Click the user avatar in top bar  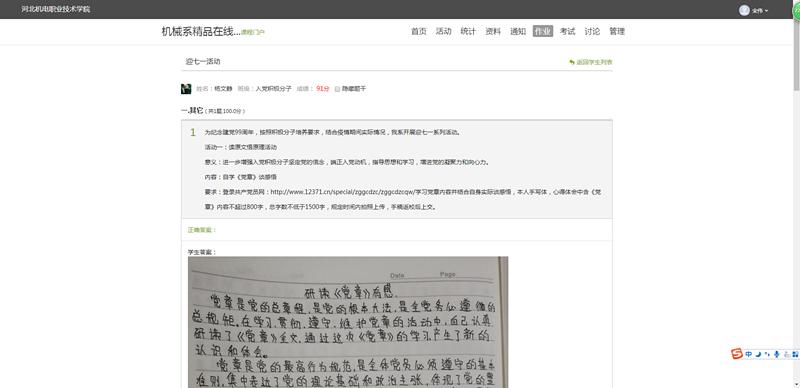pos(744,10)
